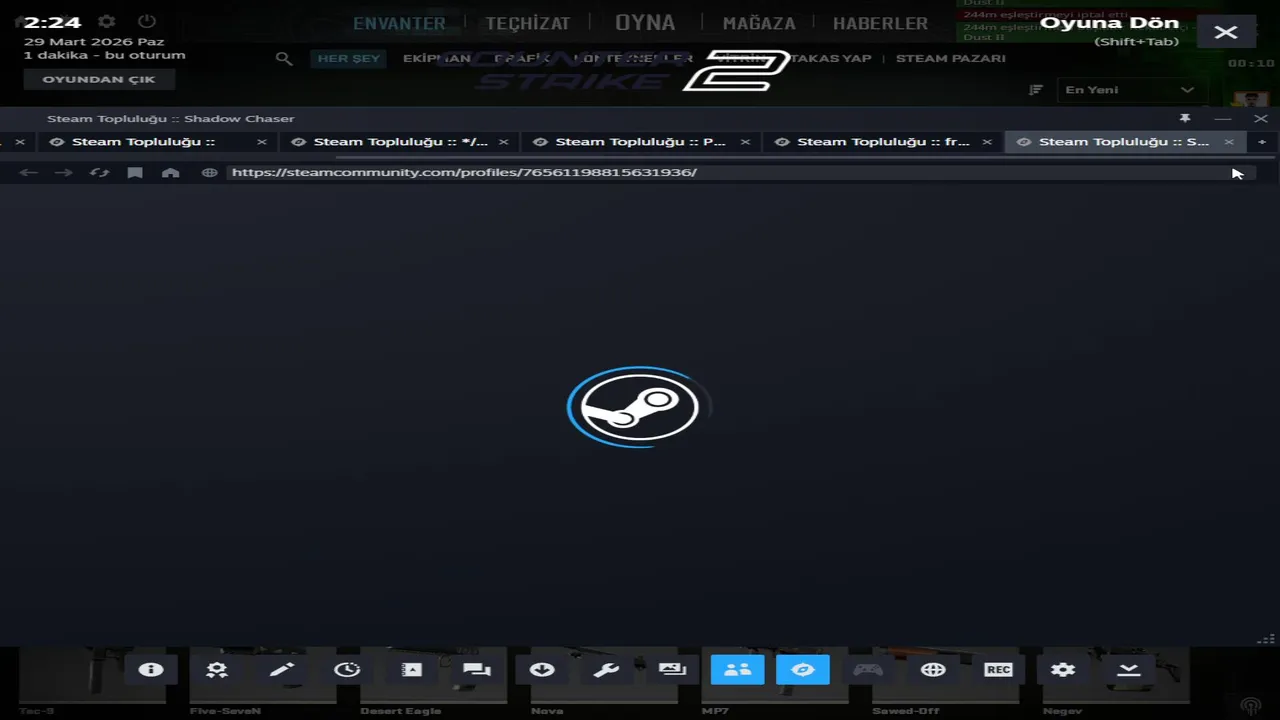Select the HER ŞEY inventory filter

349,59
